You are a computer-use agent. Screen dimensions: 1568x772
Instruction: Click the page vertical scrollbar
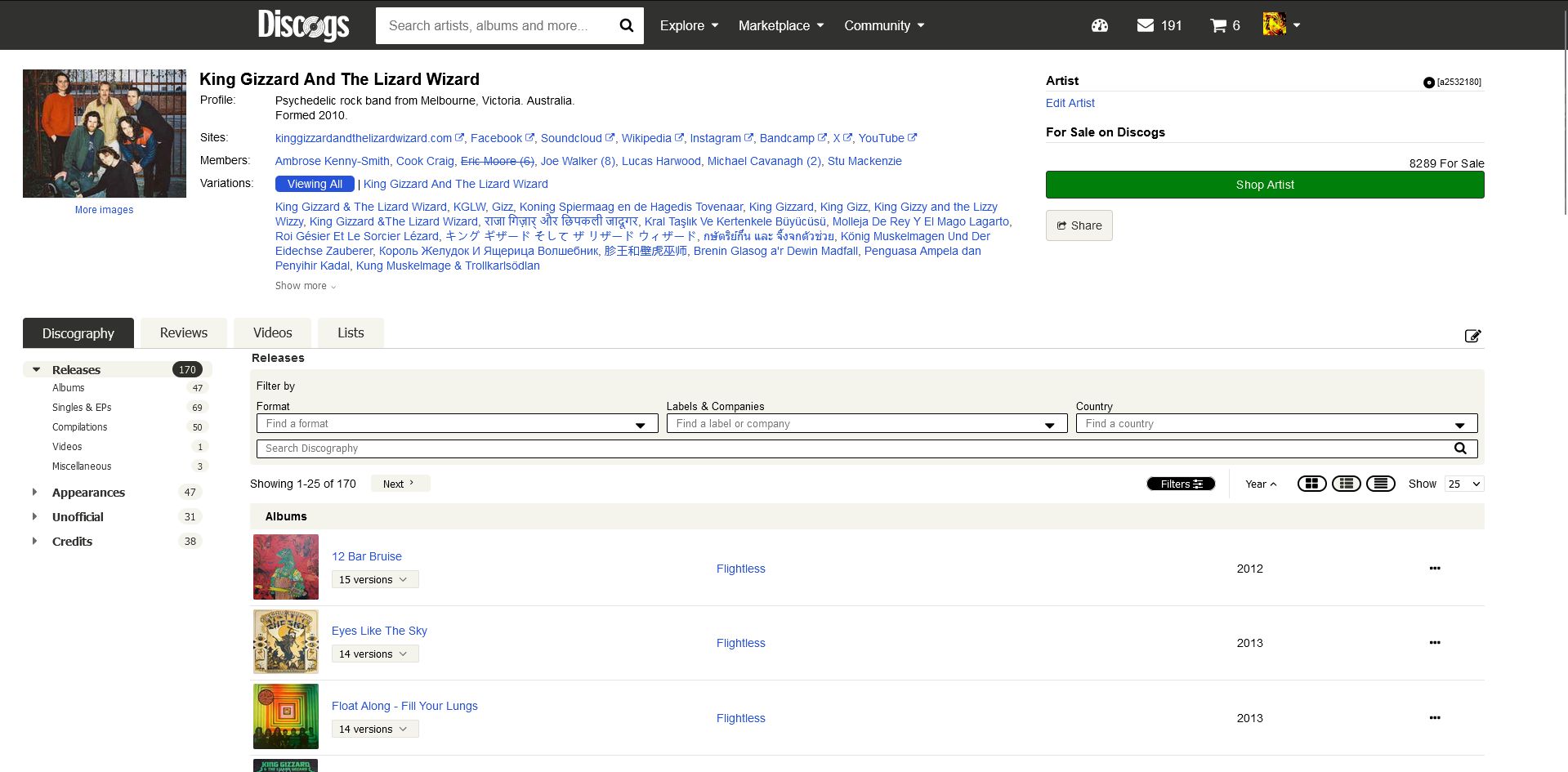pyautogui.click(x=1564, y=114)
